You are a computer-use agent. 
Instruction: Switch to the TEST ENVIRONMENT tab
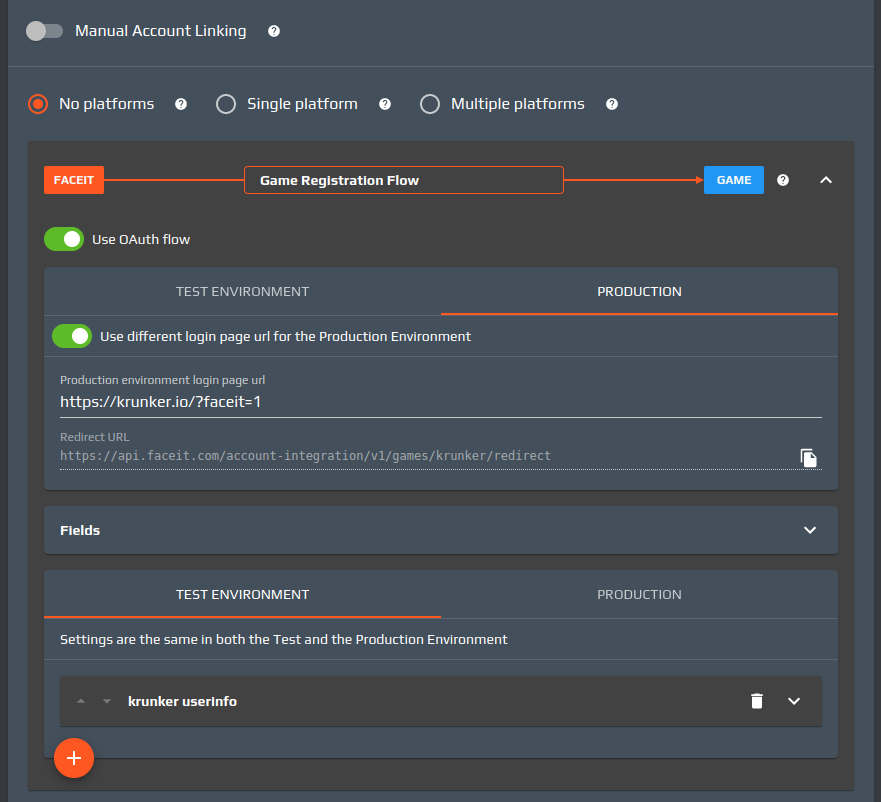(x=242, y=291)
